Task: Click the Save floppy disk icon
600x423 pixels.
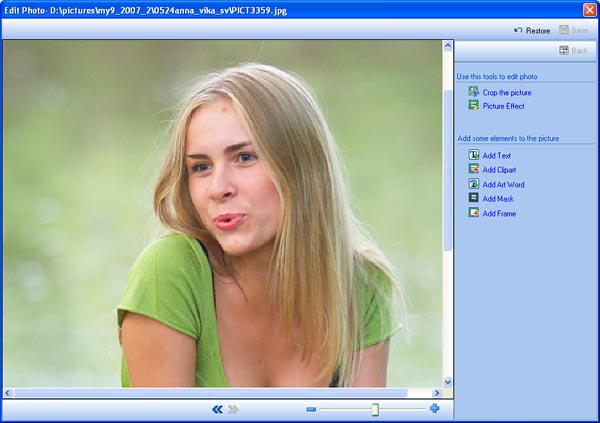Action: tap(564, 29)
